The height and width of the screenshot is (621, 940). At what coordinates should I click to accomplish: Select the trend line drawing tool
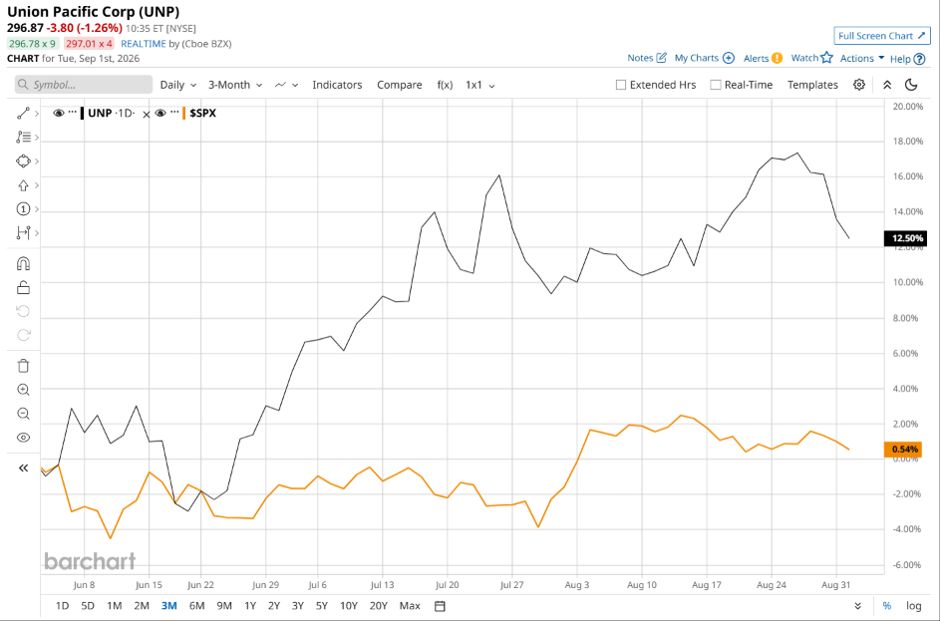[23, 113]
